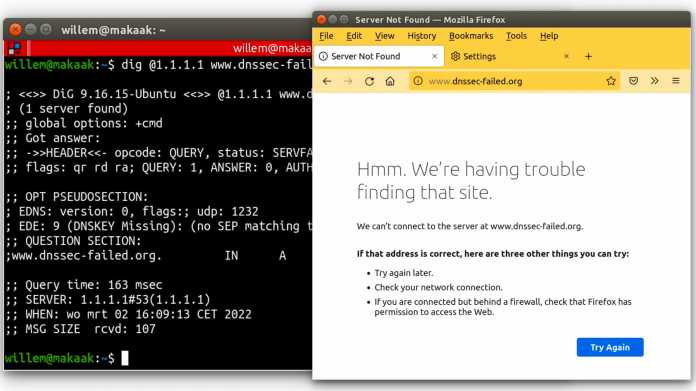Click 'EDNS: version: 0, flags:; udp: 1232' line
Image resolution: width=696 pixels, height=391 pixels.
tap(132, 212)
